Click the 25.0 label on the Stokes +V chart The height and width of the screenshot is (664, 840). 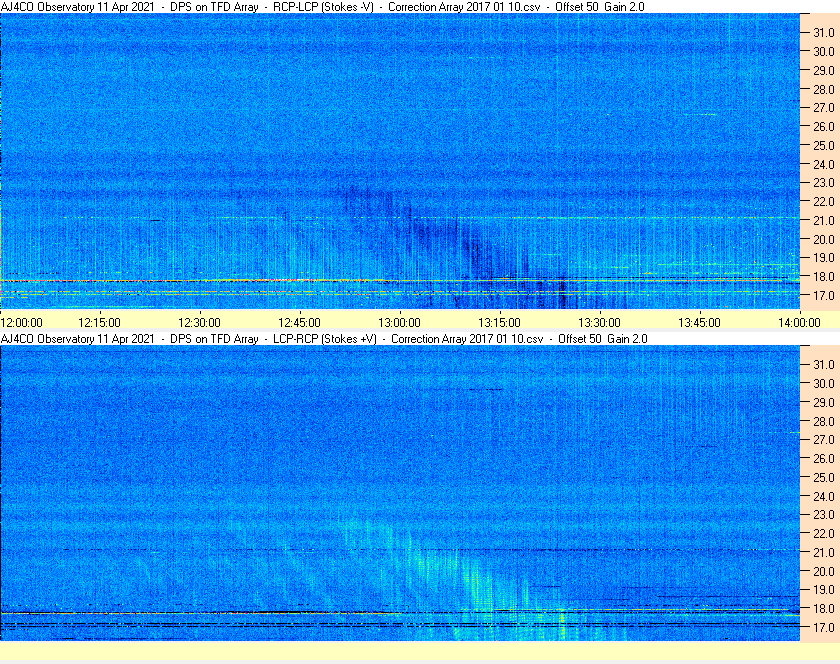click(x=824, y=477)
